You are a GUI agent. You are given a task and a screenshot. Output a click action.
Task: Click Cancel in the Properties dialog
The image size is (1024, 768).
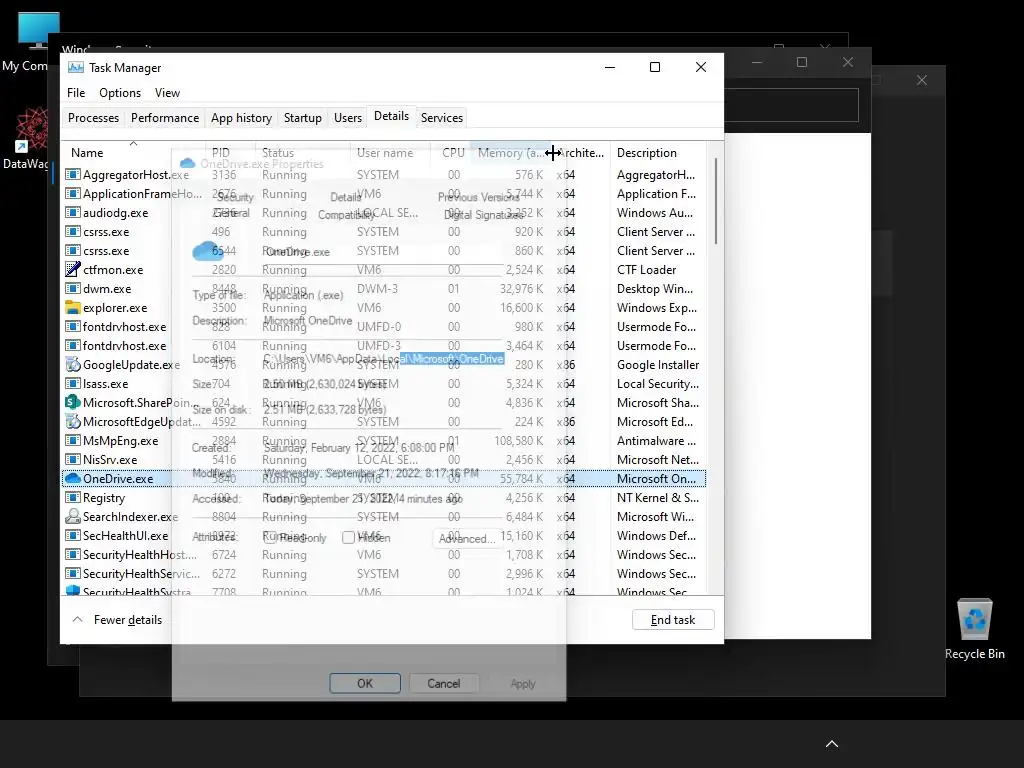coord(443,683)
